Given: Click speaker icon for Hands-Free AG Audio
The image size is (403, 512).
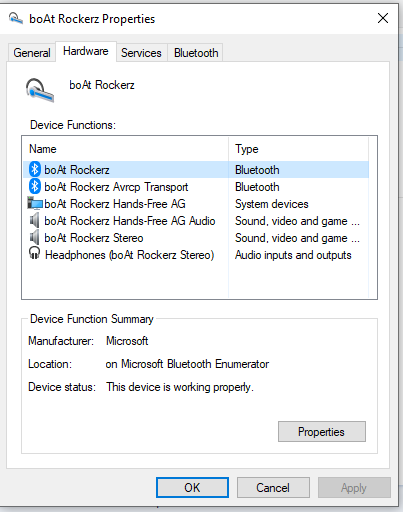Looking at the screenshot, I should (34, 220).
